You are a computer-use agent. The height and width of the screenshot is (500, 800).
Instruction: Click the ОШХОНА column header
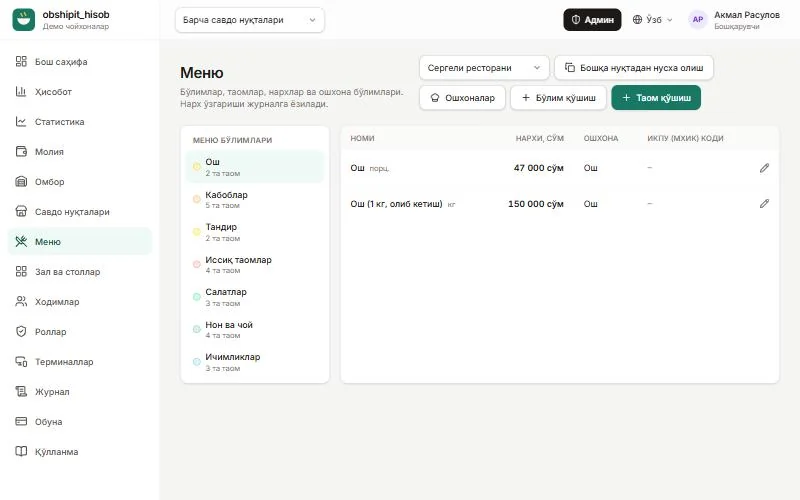(x=601, y=138)
